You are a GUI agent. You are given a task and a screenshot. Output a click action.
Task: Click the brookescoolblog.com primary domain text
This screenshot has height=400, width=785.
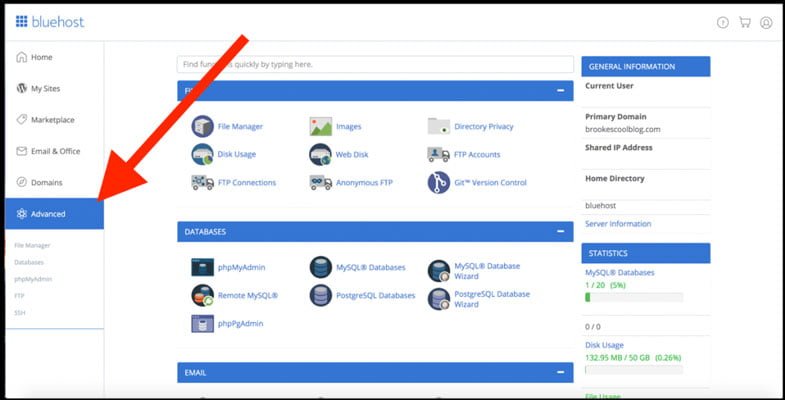pos(622,129)
